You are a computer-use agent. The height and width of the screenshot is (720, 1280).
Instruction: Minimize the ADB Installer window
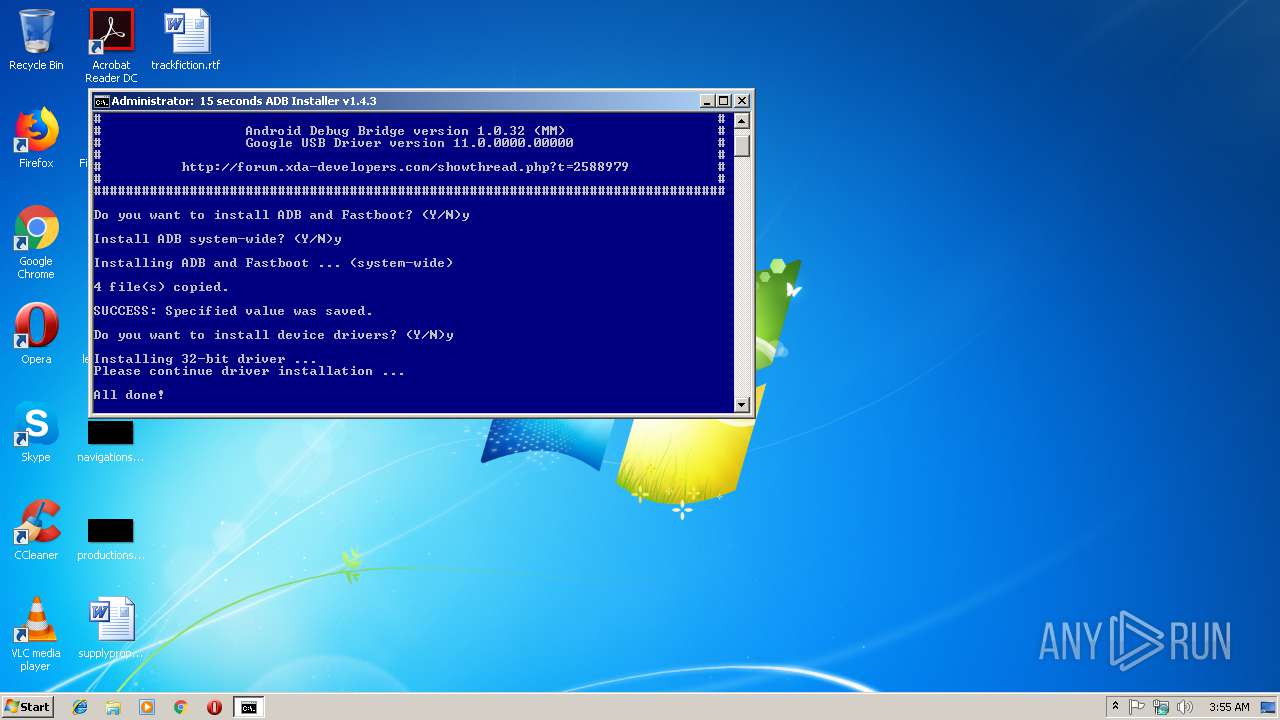(707, 101)
